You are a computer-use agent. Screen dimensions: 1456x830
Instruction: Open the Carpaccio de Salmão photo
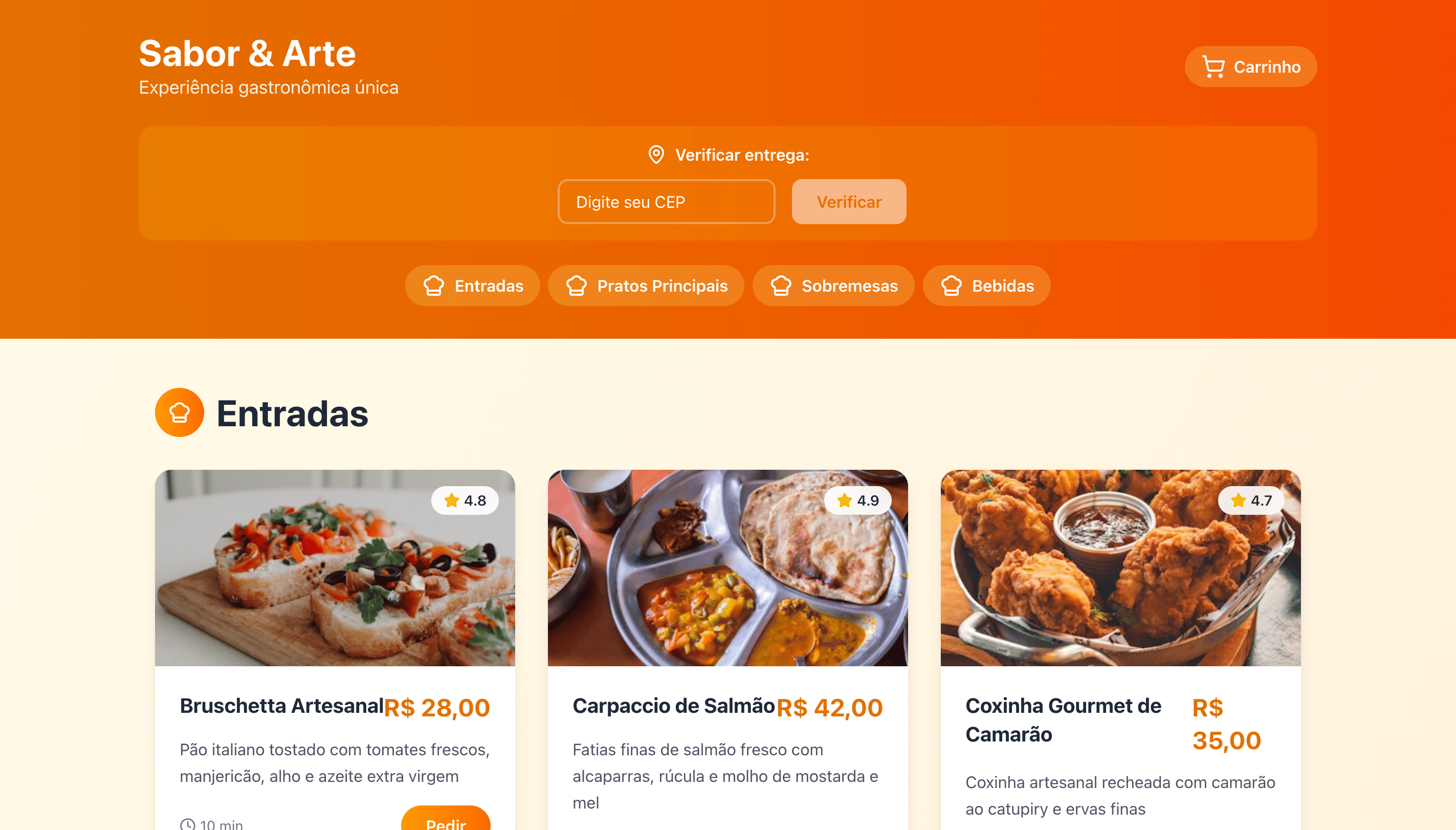point(727,568)
